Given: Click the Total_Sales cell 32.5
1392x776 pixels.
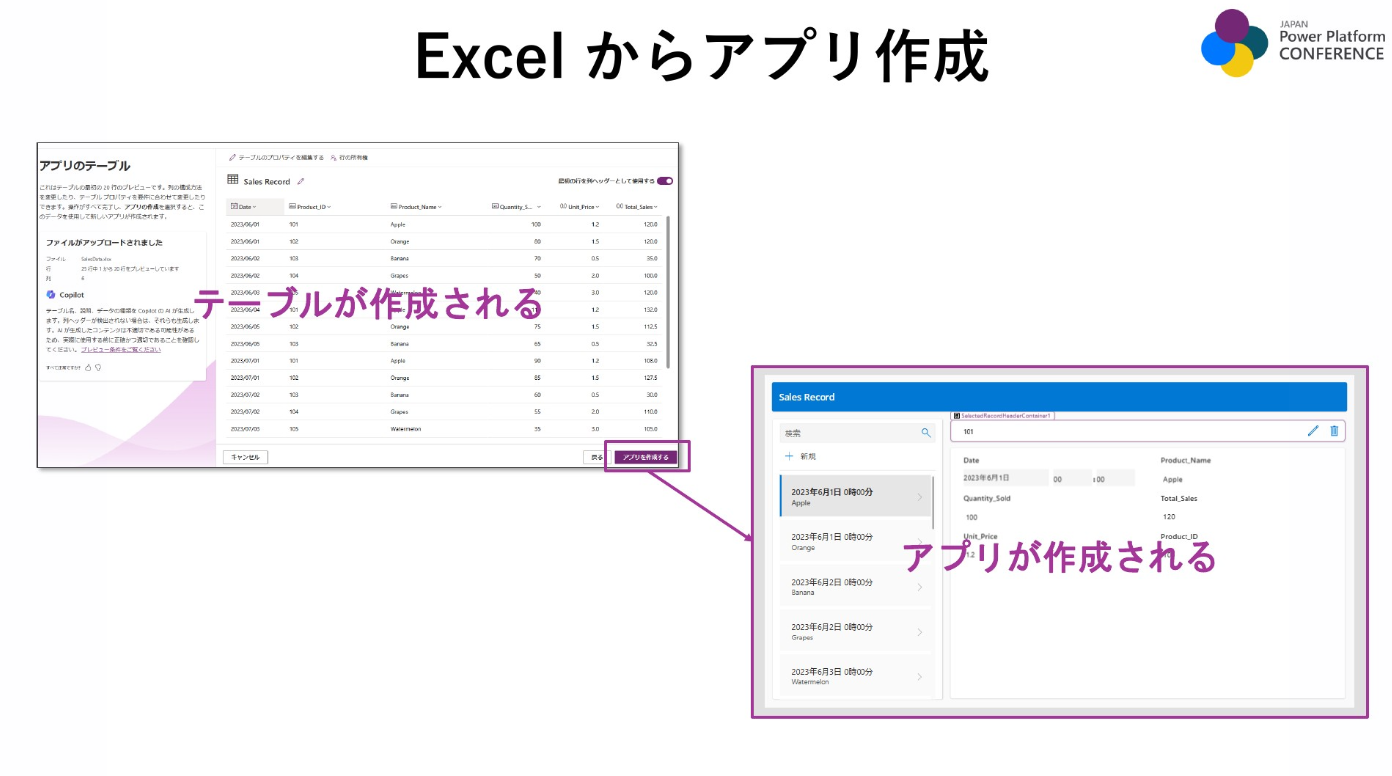Looking at the screenshot, I should coord(650,343).
